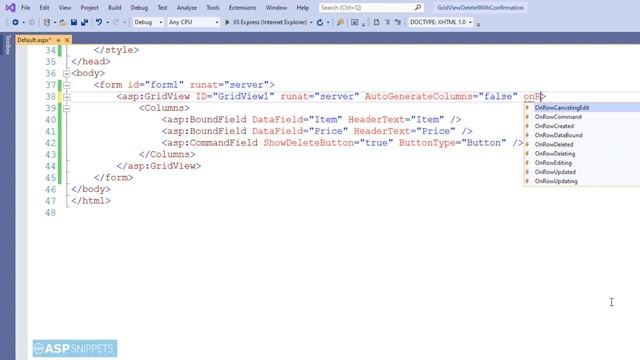Open the Debug menu
Screen dimensions: 640x360
[139, 7]
